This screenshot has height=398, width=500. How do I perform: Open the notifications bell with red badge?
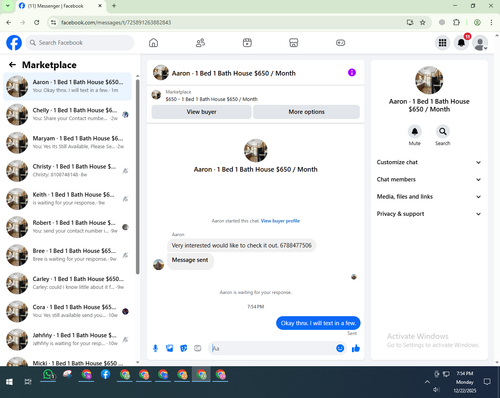[x=461, y=43]
